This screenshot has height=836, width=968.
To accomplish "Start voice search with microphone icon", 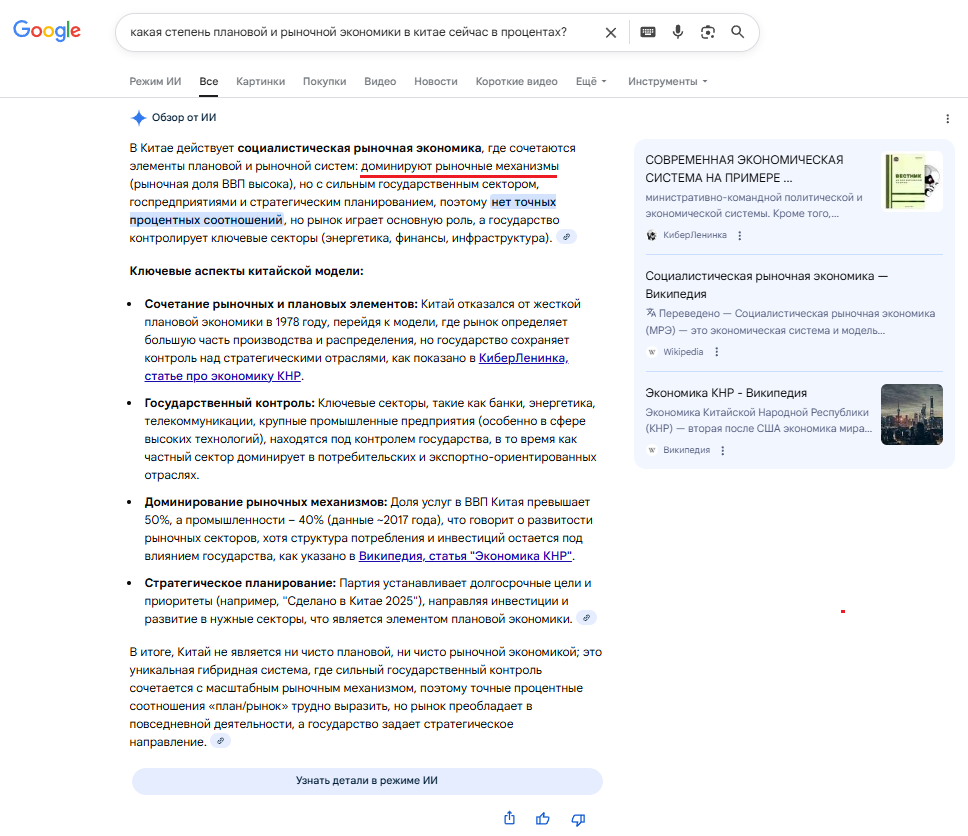I will pyautogui.click(x=678, y=32).
